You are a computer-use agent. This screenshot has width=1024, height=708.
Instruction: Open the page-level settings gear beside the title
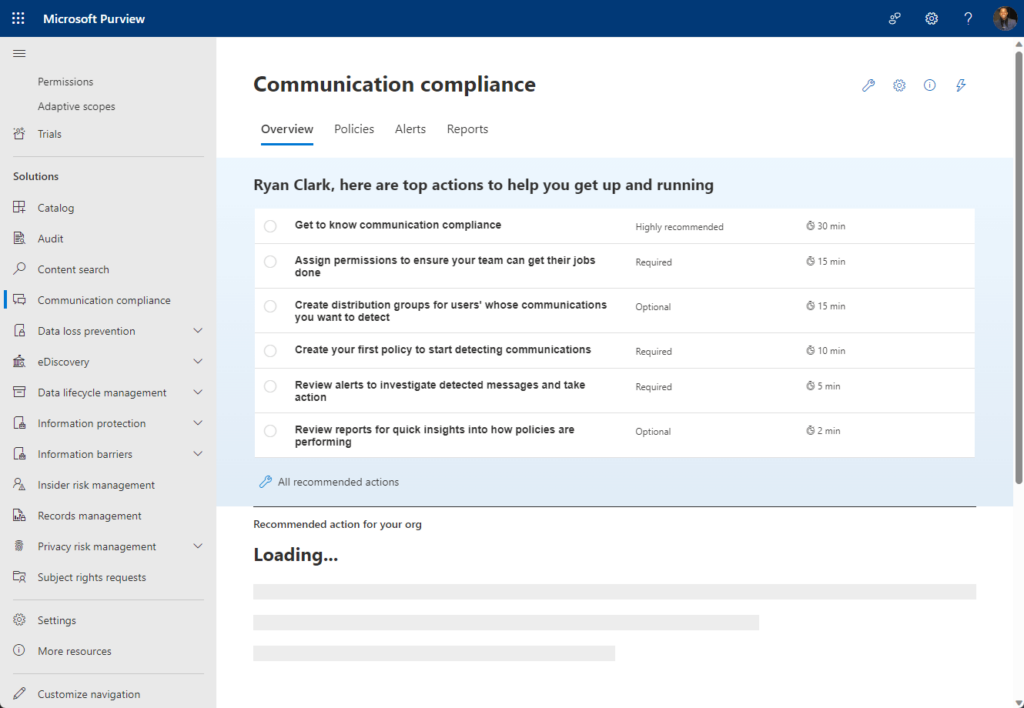click(x=899, y=86)
